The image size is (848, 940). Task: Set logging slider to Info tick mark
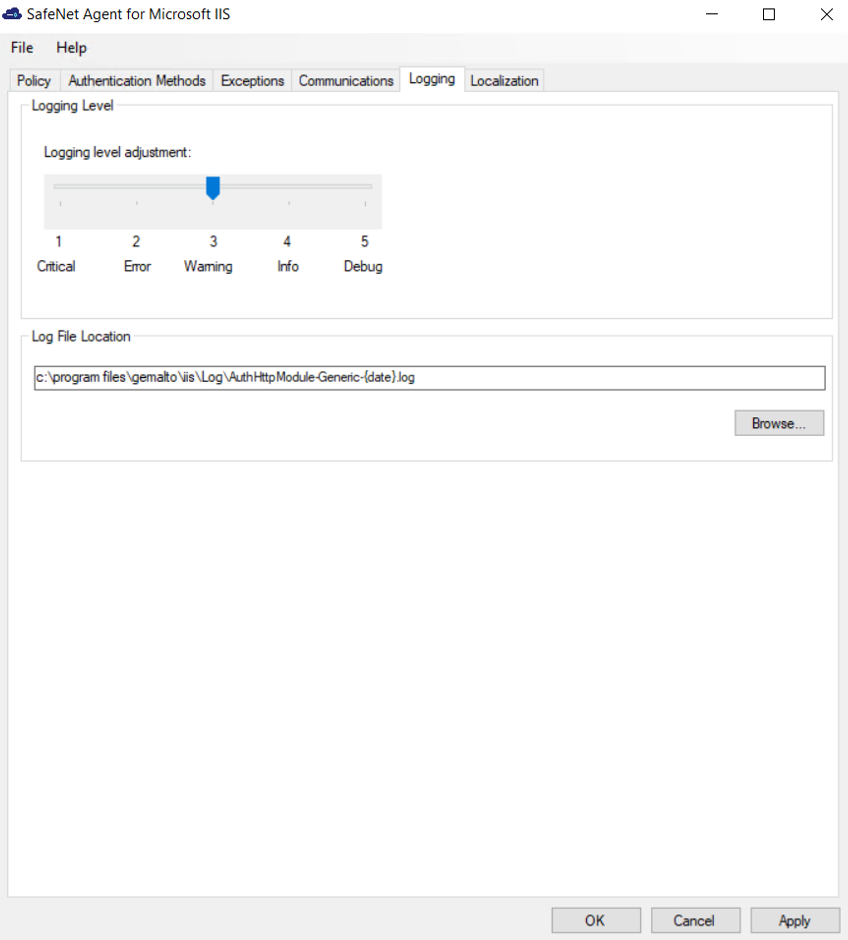[x=289, y=187]
